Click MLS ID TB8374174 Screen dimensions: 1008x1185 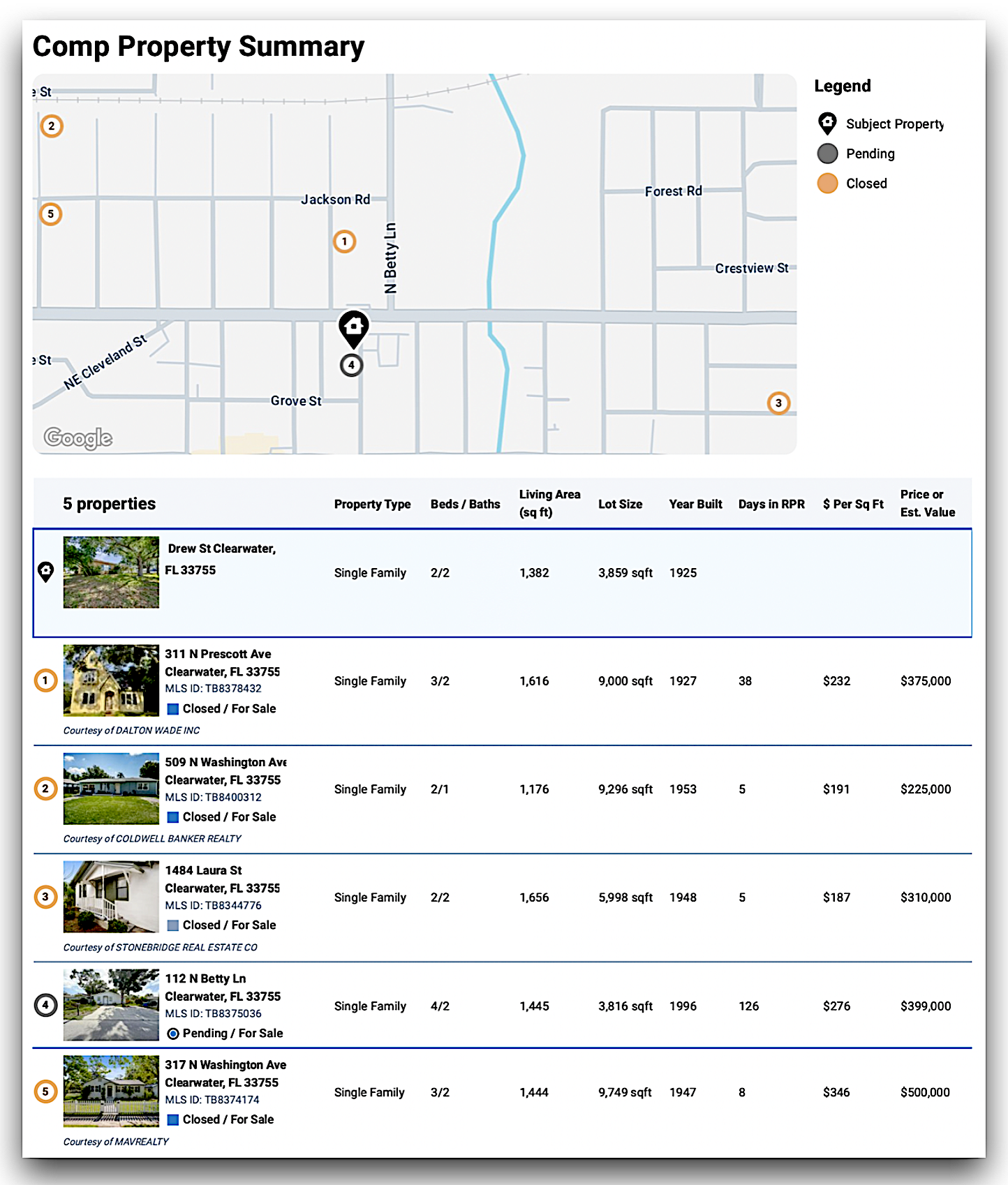coord(212,1100)
